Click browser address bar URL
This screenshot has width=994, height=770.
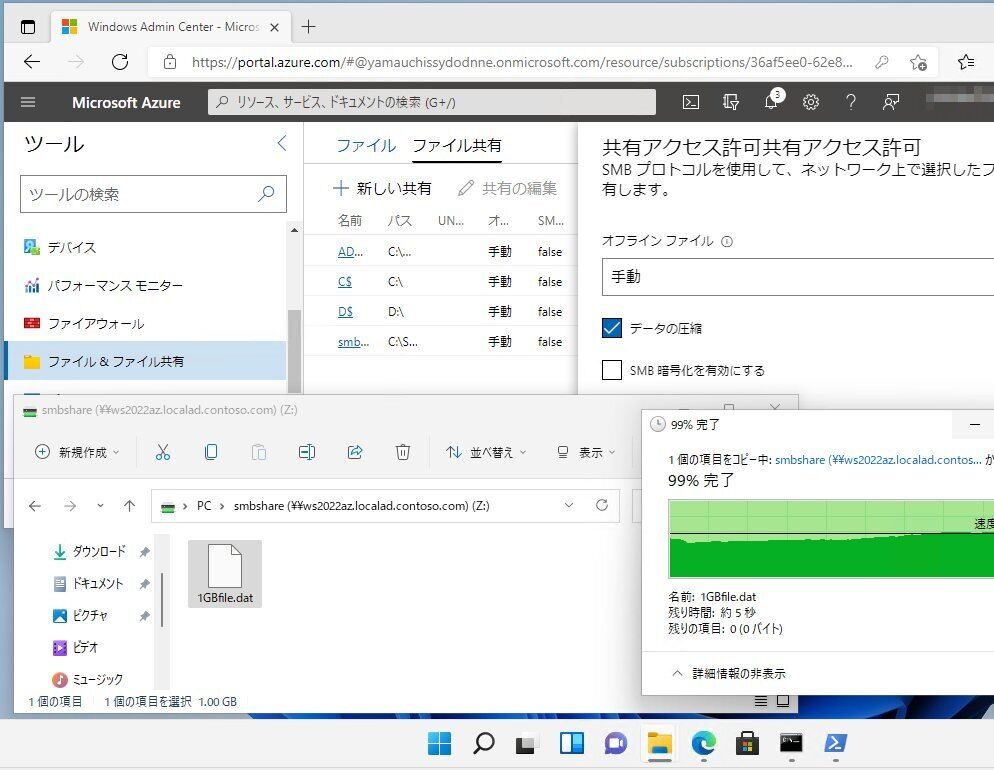pos(522,62)
